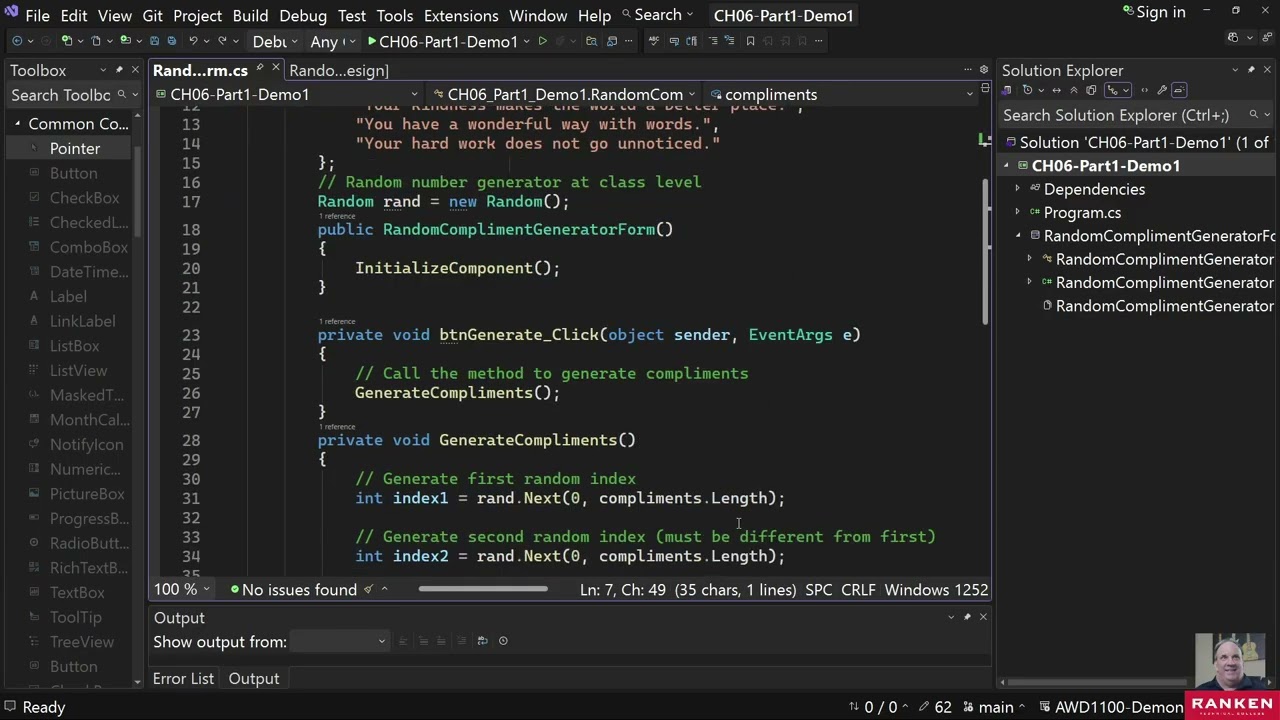1280x720 pixels.
Task: Click the pin icon on the Toolbox panel
Action: tap(119, 70)
